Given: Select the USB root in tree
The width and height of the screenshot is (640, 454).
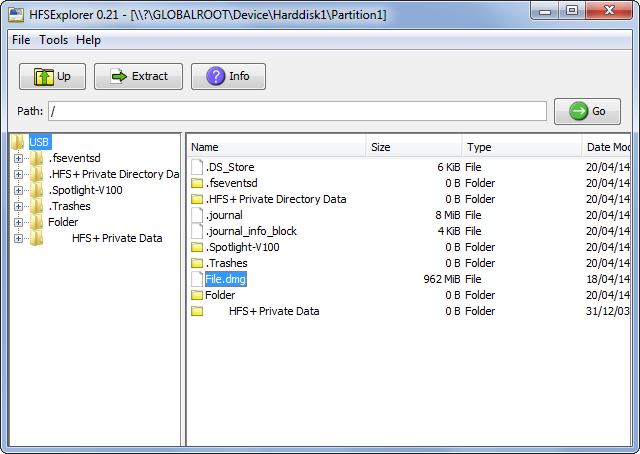Looking at the screenshot, I should (x=39, y=142).
